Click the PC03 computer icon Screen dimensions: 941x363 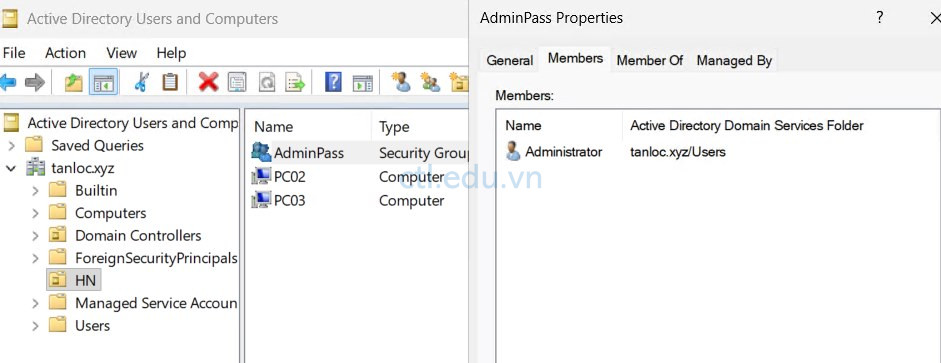coord(262,200)
